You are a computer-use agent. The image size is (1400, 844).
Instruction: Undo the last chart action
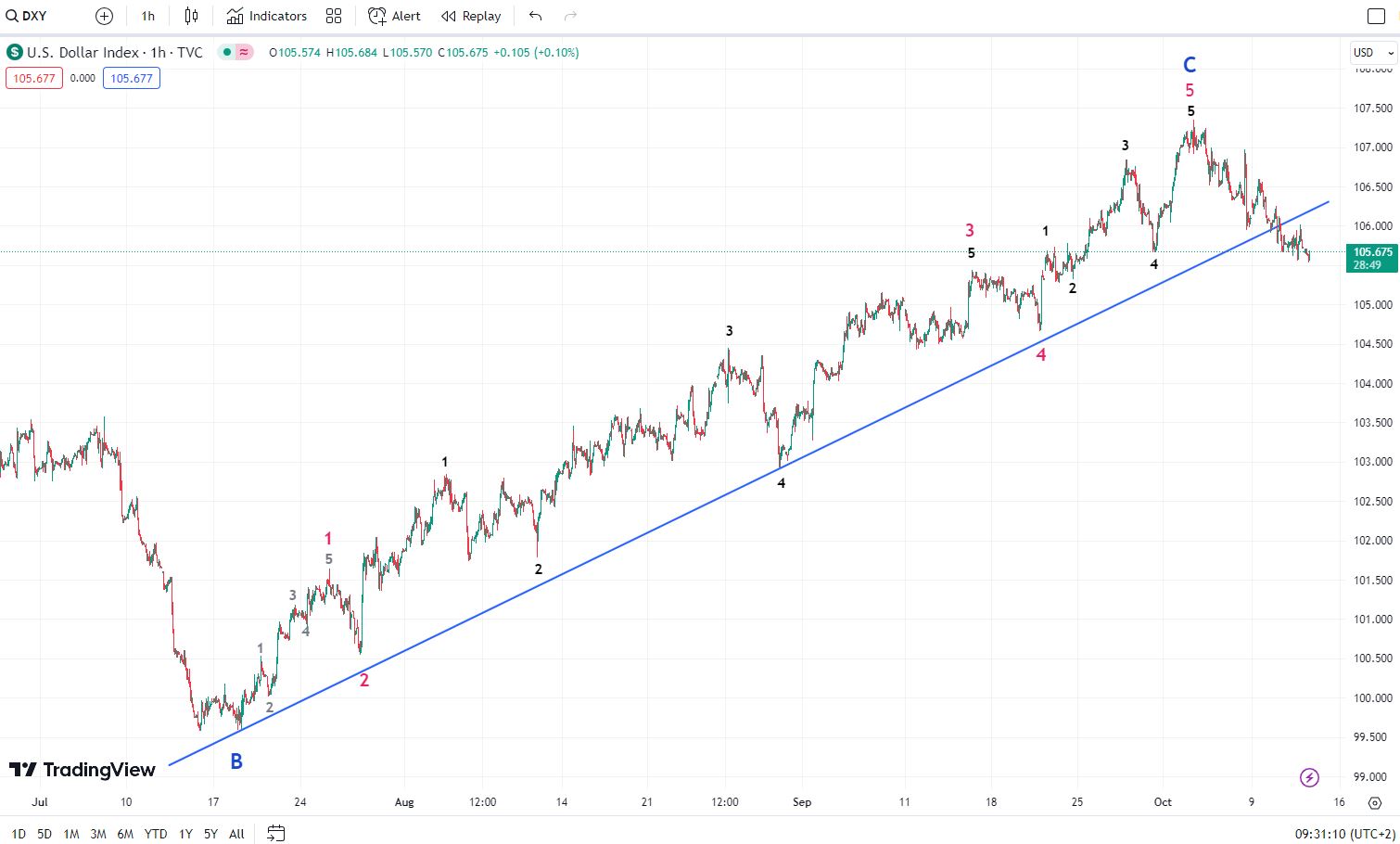[x=535, y=16]
